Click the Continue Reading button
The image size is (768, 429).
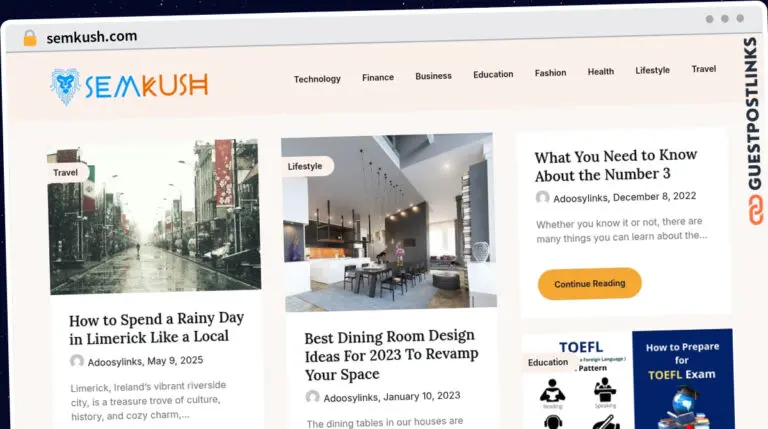[x=590, y=284]
